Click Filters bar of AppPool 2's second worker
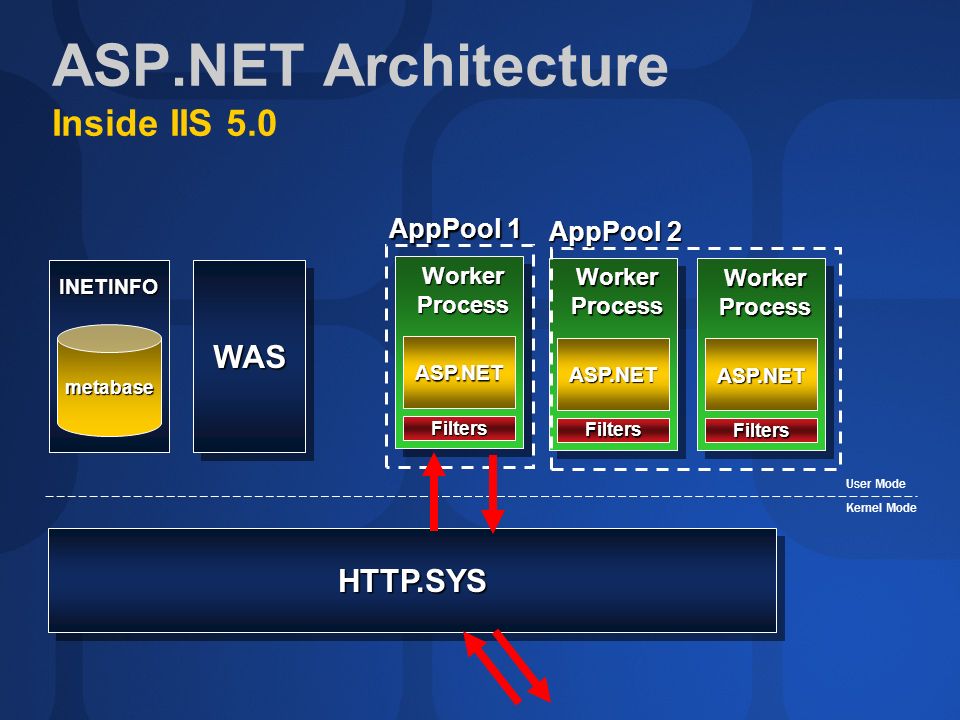Viewport: 960px width, 720px height. tap(761, 430)
